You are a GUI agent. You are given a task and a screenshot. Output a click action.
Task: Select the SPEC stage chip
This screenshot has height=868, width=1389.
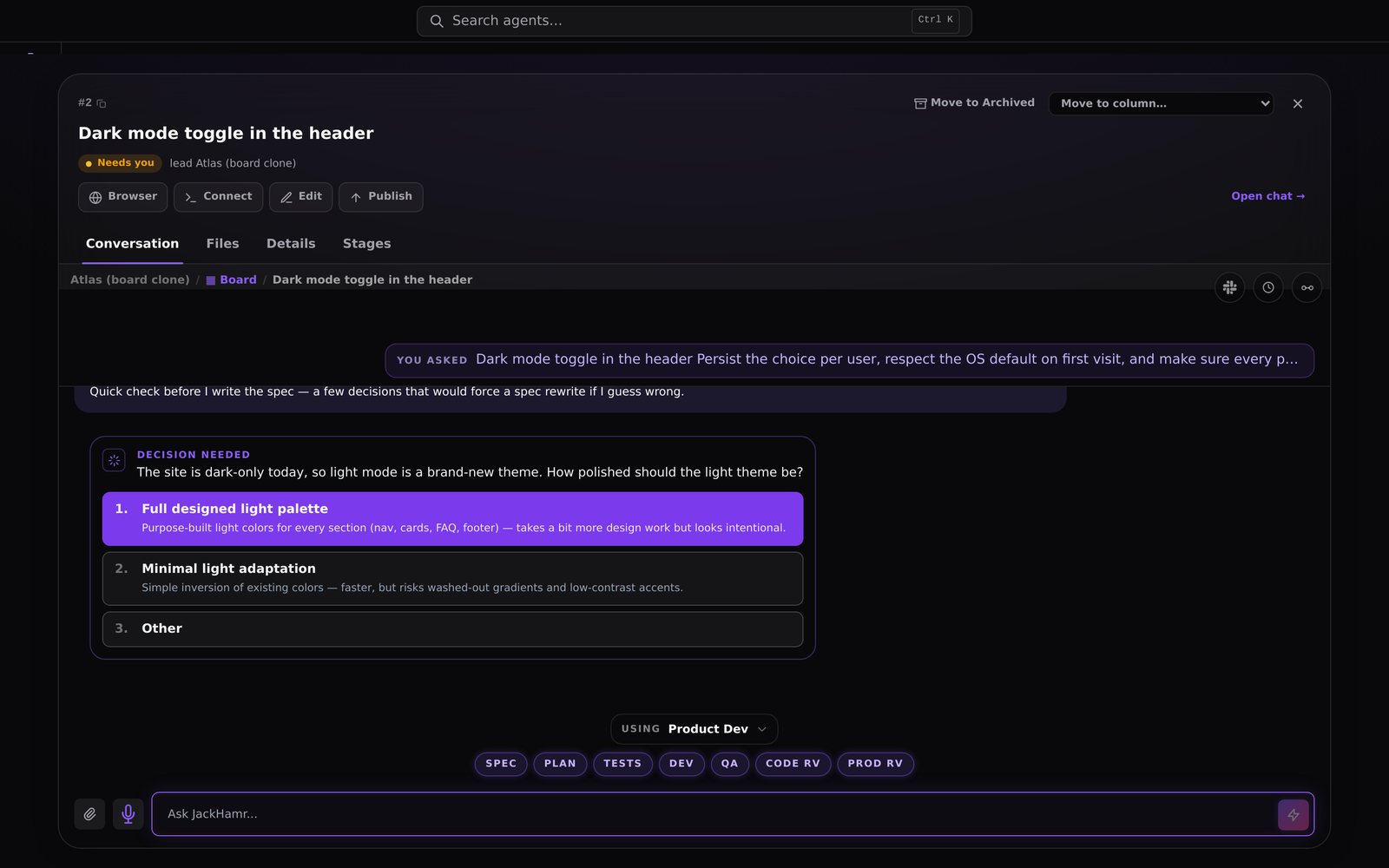[501, 764]
